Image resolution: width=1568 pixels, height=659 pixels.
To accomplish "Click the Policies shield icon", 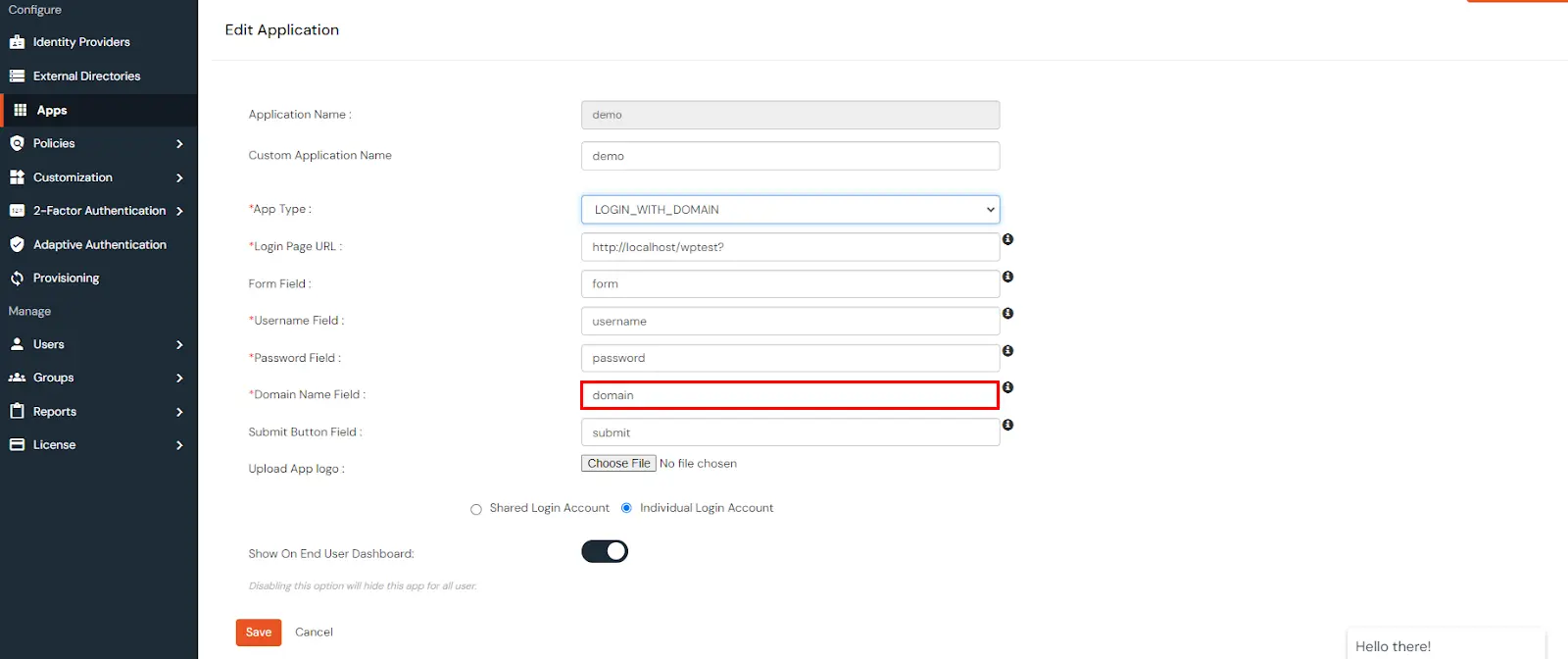I will (17, 143).
